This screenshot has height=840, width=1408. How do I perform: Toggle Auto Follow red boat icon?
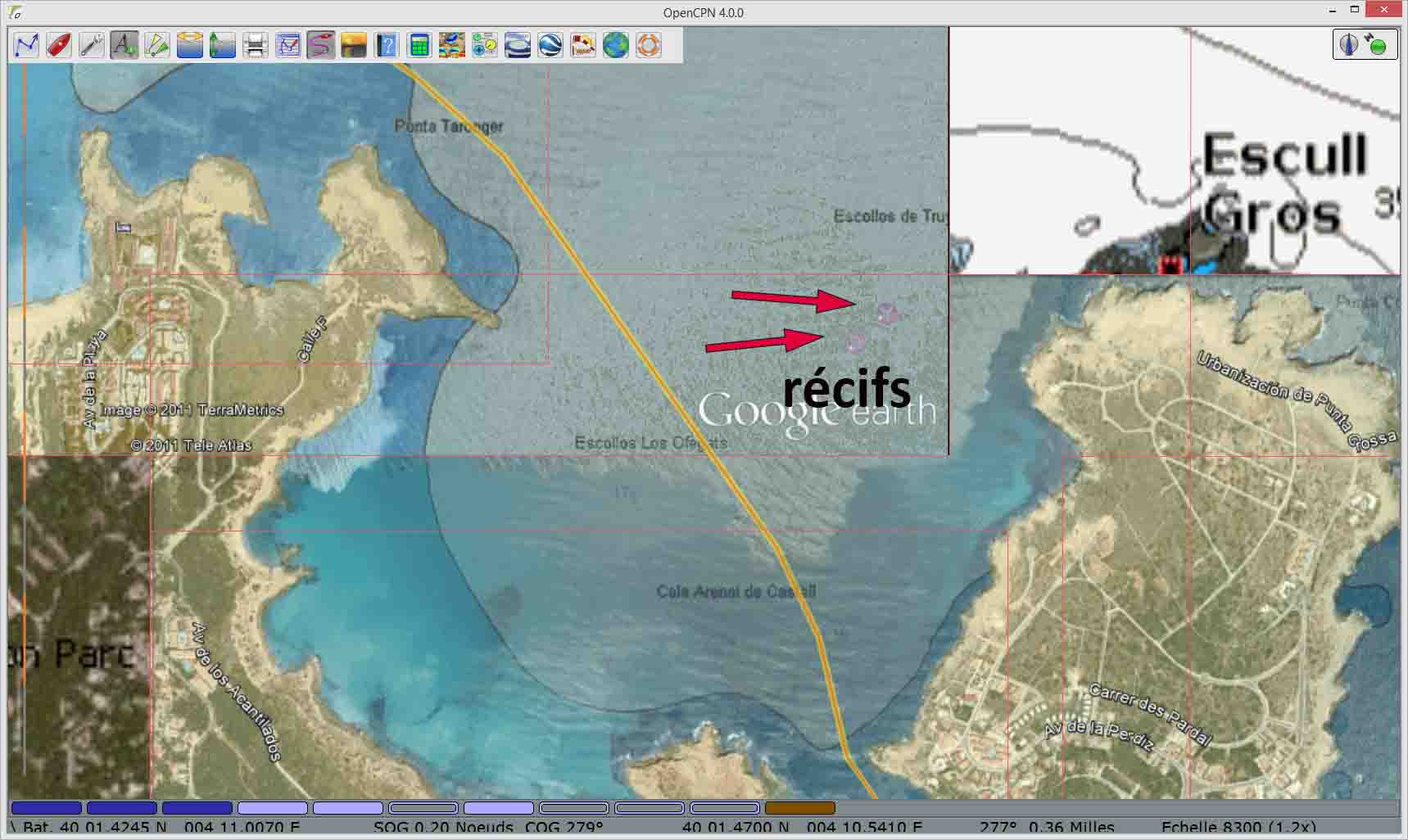(x=59, y=45)
